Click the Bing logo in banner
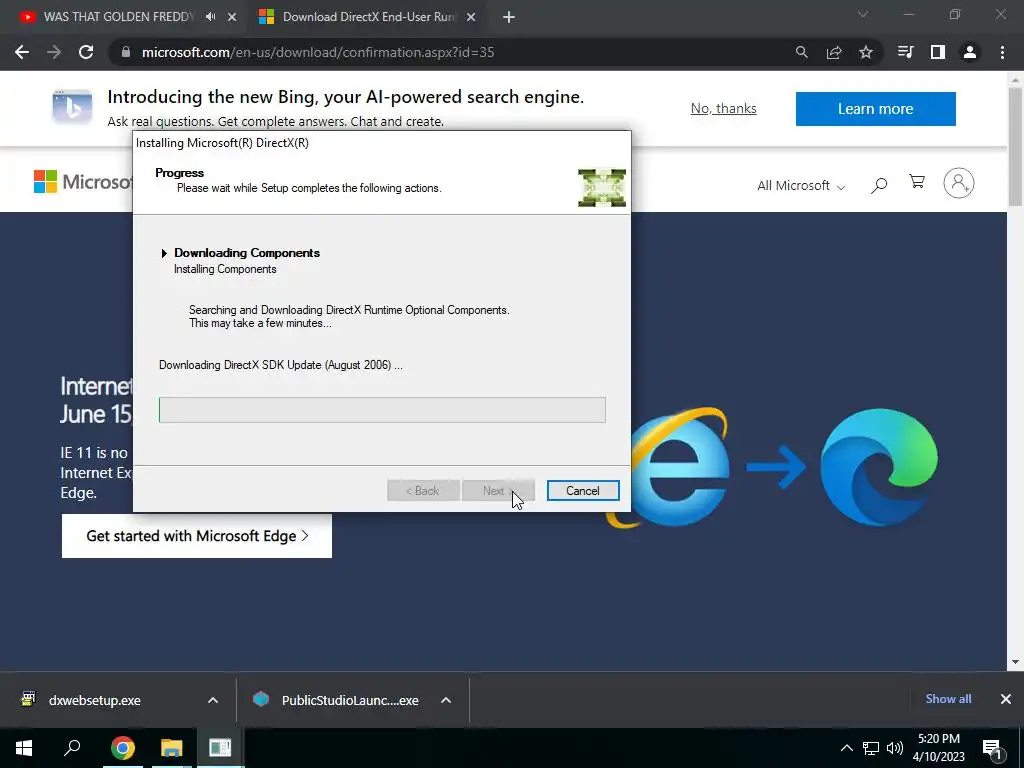Screen dimensions: 1024x768 pos(72,107)
